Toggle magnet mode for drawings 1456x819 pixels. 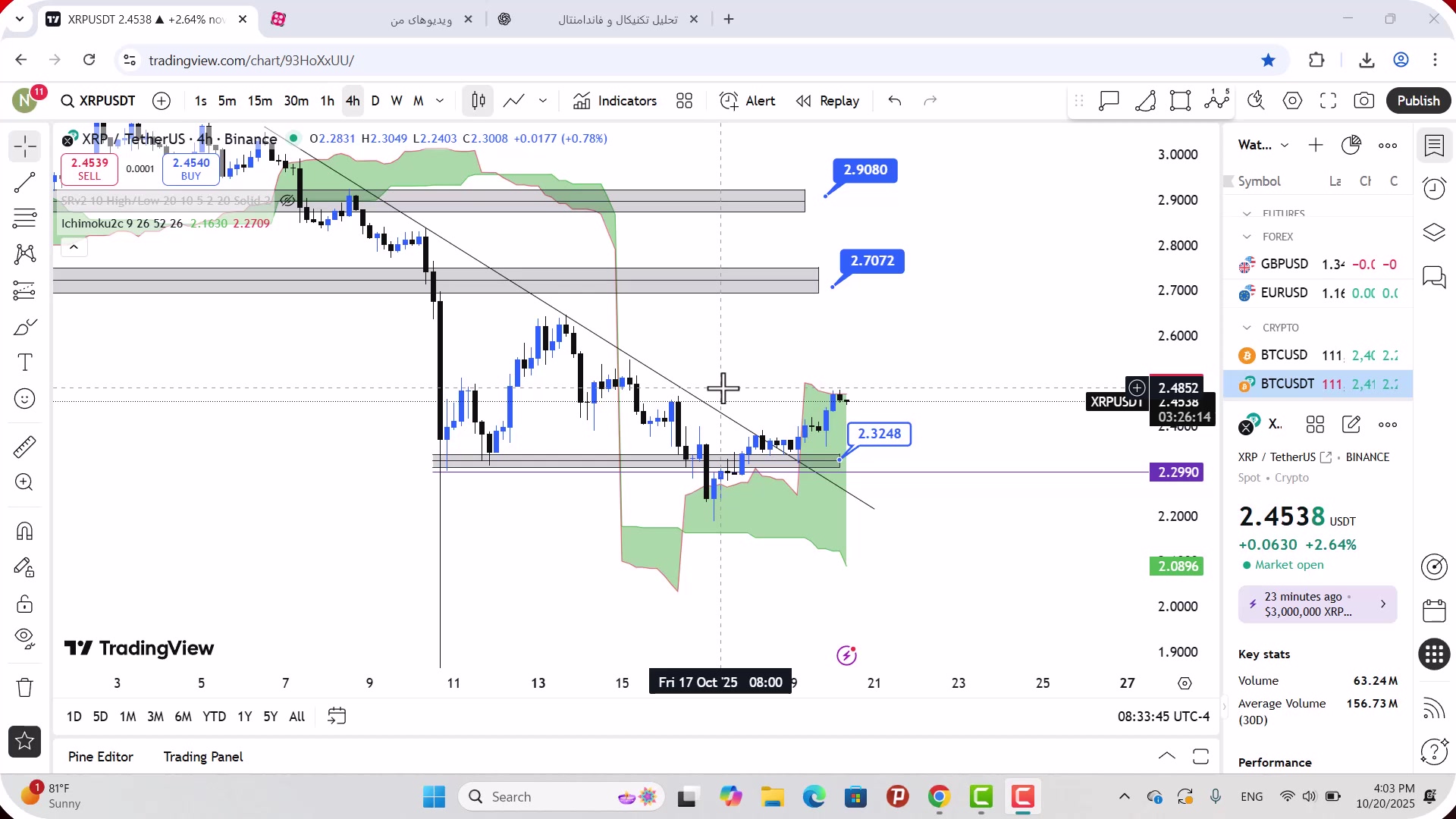25,531
